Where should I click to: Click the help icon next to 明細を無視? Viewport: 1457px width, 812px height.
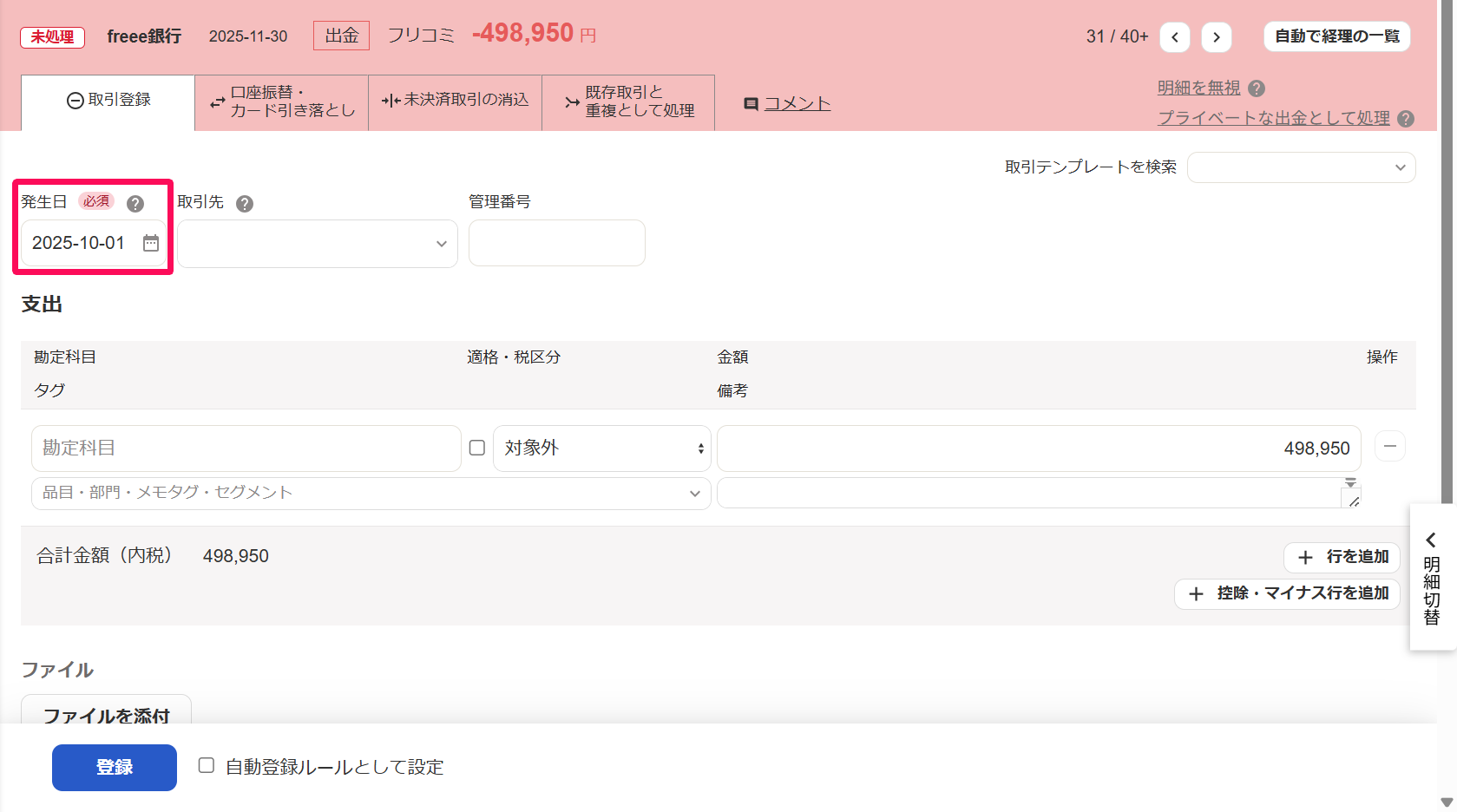point(1257,88)
